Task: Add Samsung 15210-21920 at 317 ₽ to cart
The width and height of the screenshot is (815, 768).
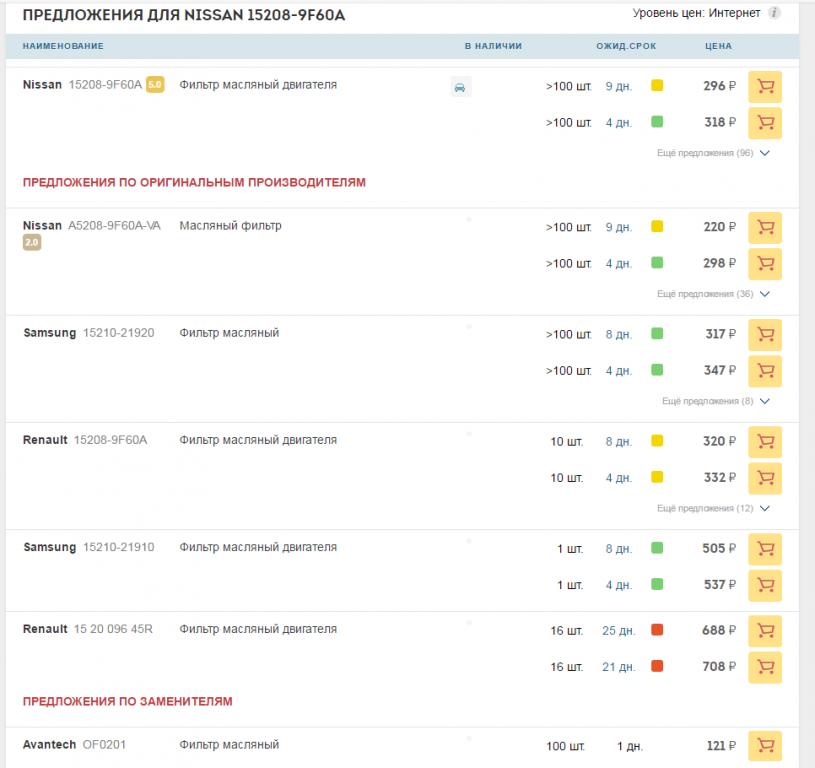Action: [765, 335]
